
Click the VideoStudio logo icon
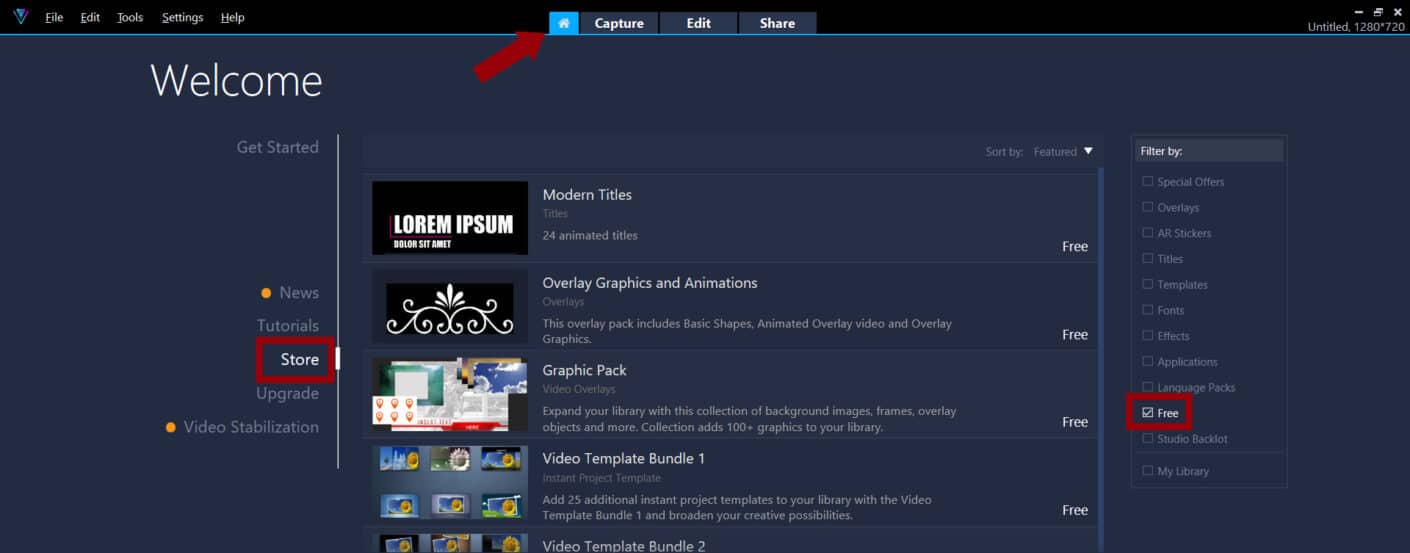click(x=21, y=17)
